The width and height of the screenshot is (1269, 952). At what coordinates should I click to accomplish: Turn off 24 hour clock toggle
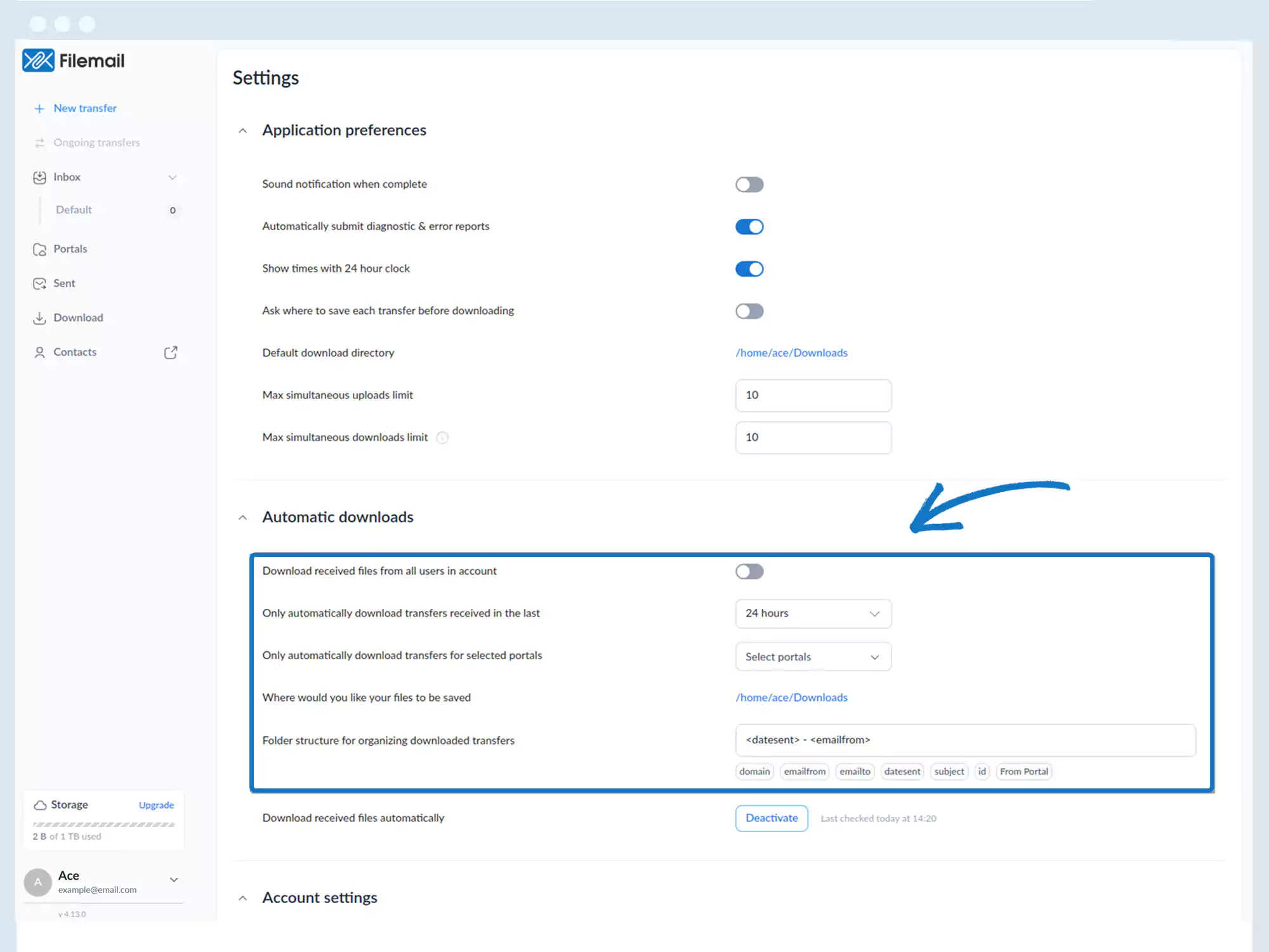point(749,269)
